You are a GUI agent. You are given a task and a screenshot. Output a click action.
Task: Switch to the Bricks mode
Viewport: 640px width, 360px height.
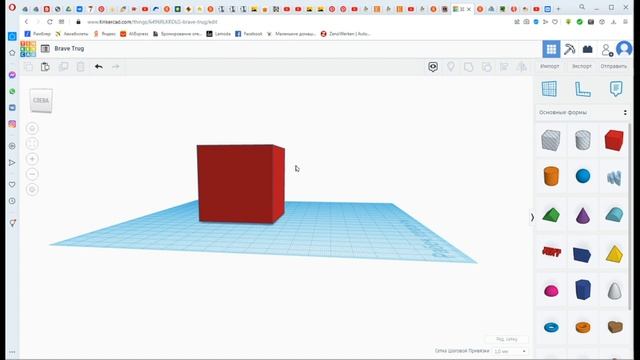click(x=587, y=49)
